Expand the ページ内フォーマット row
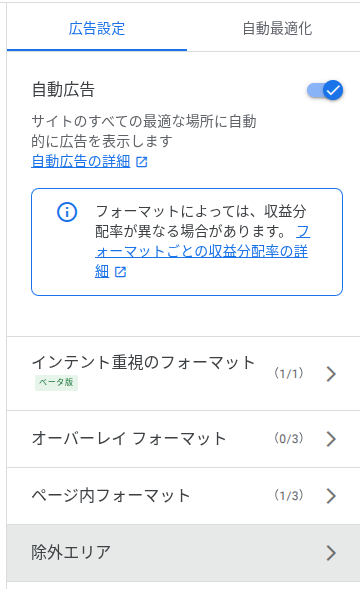 tap(183, 496)
